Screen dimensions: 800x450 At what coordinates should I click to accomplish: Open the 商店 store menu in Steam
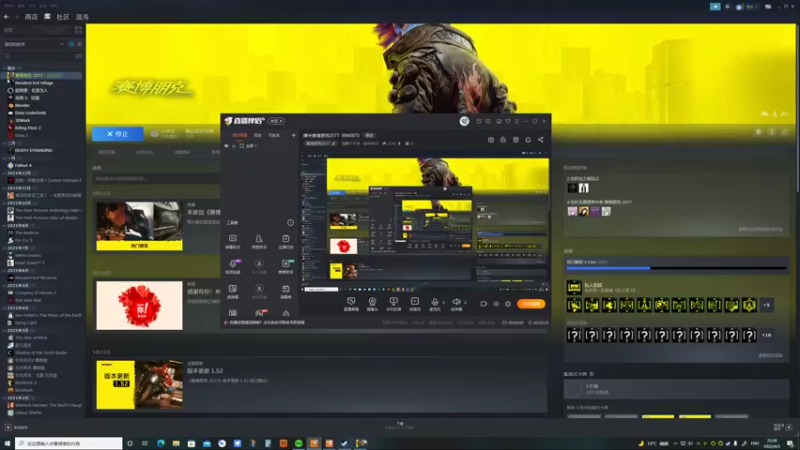click(31, 17)
